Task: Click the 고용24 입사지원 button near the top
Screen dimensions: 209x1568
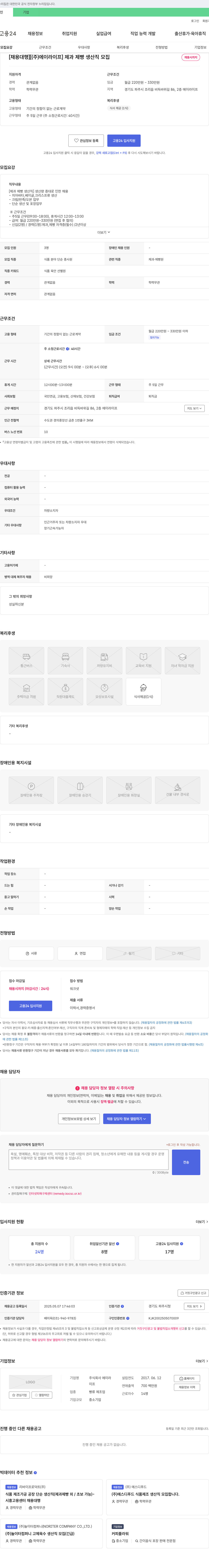Action: [x=124, y=141]
